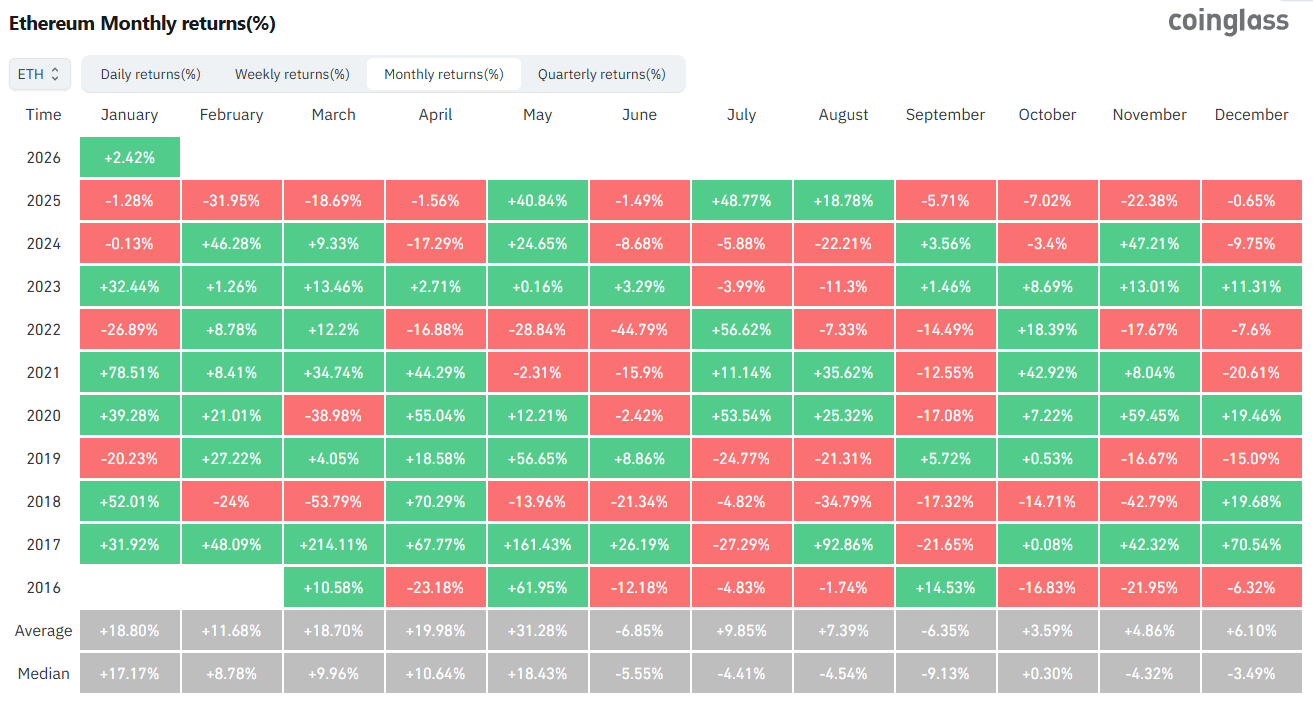Click the September Median -9.13% cell
This screenshot has height=703, width=1313.
click(x=945, y=674)
